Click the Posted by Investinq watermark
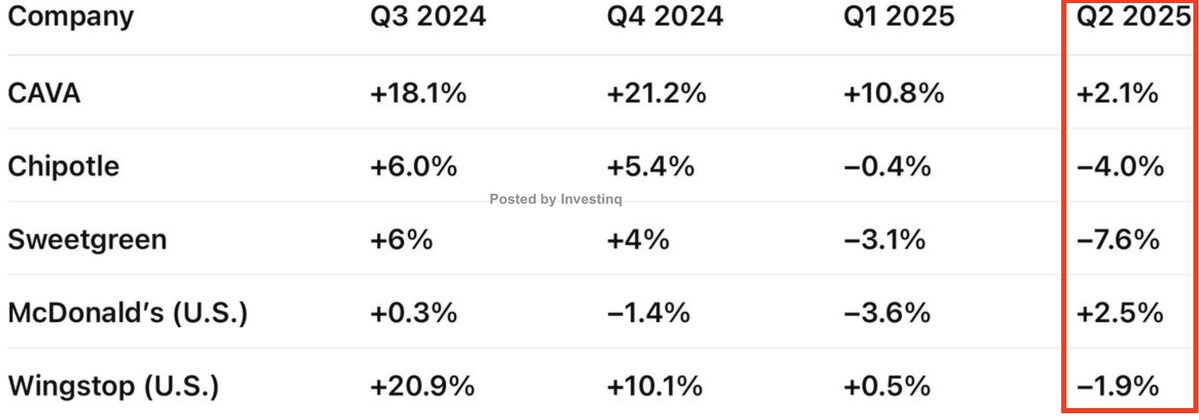 click(556, 199)
